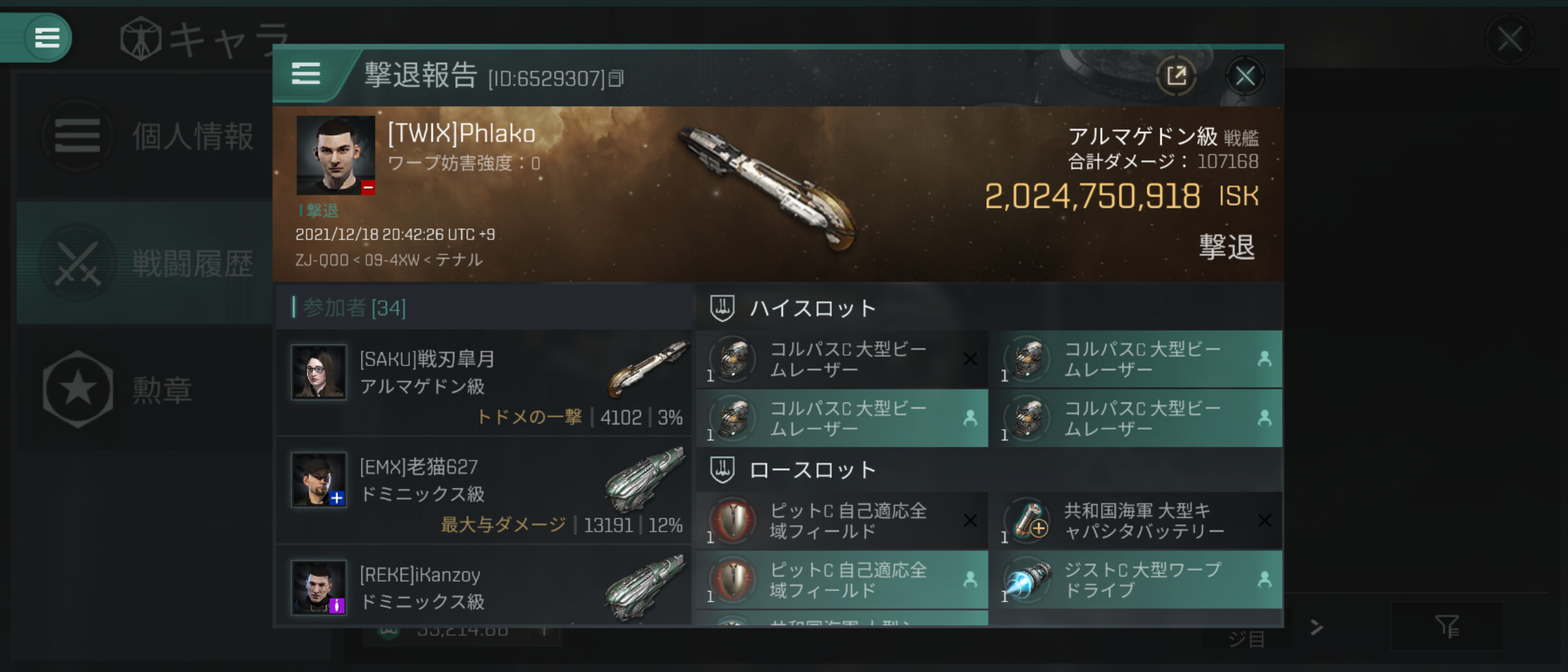Screen dimensions: 1568x672
Task: Open participant [EMX]老猫627 entry
Action: pyautogui.click(x=484, y=491)
